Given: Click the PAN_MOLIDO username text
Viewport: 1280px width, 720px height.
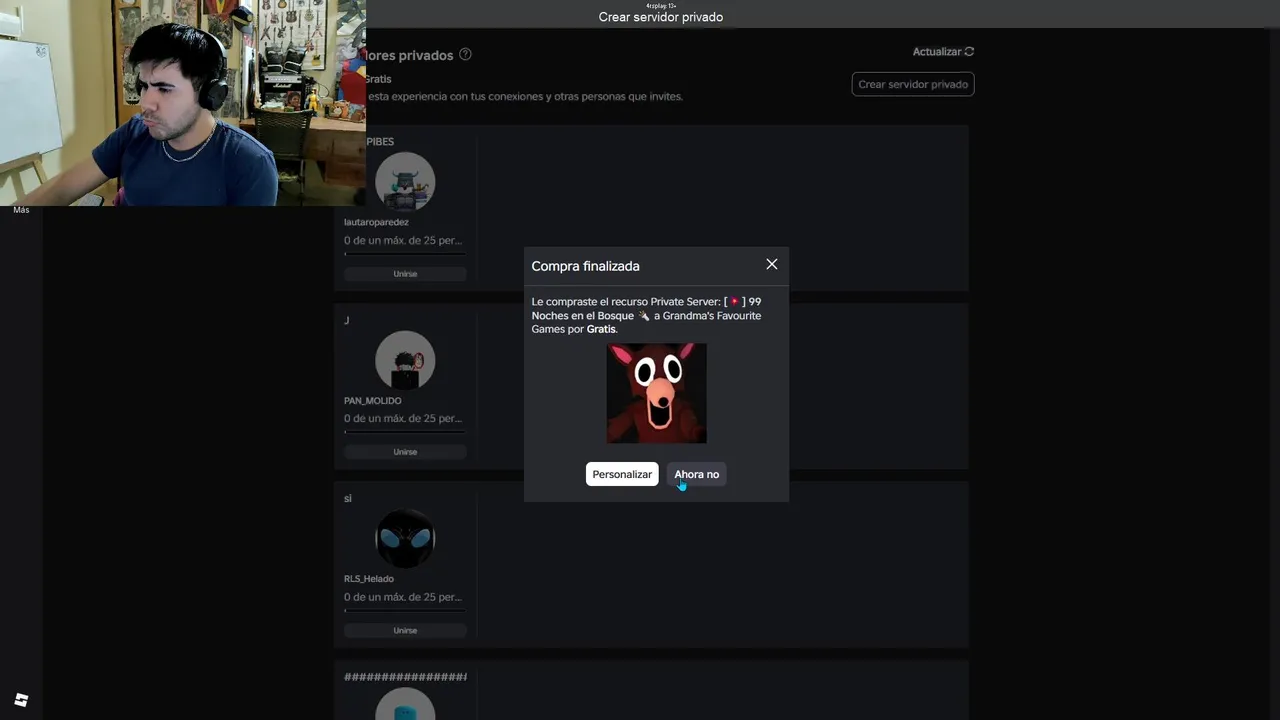Looking at the screenshot, I should click(x=372, y=400).
